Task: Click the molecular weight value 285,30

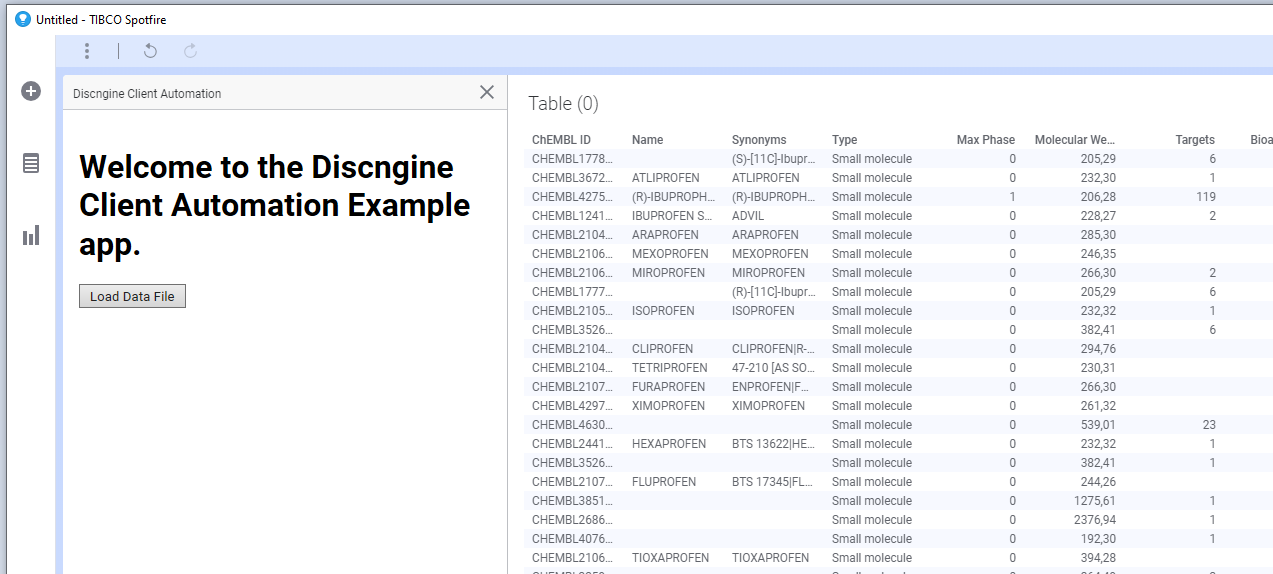Action: click(1098, 235)
